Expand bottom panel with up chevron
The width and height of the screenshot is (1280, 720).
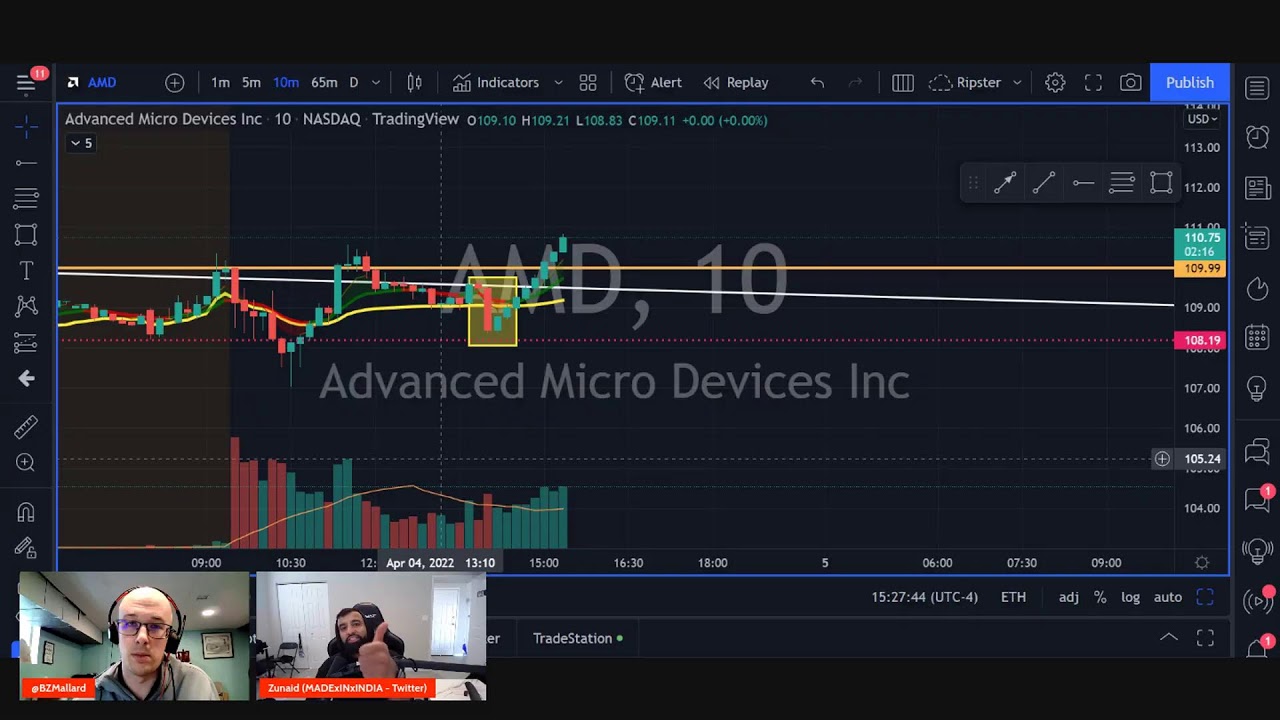point(1168,637)
